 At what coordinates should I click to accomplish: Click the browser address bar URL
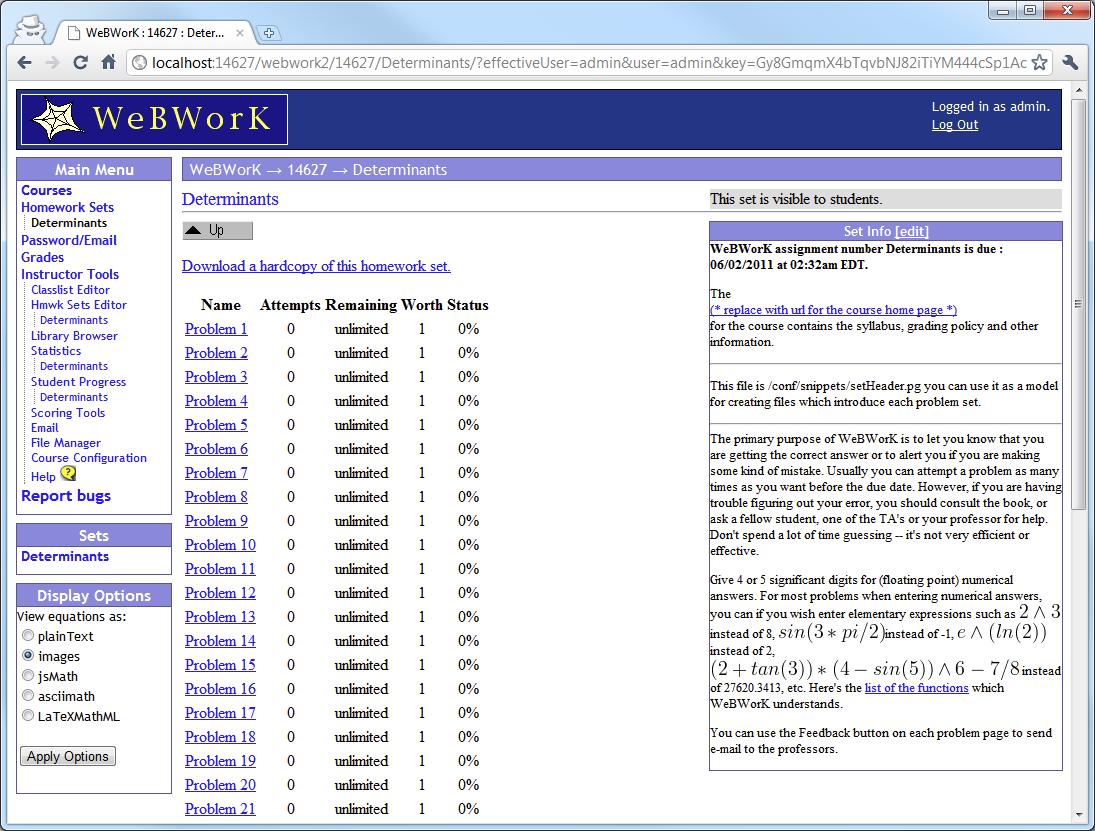[x=589, y=63]
